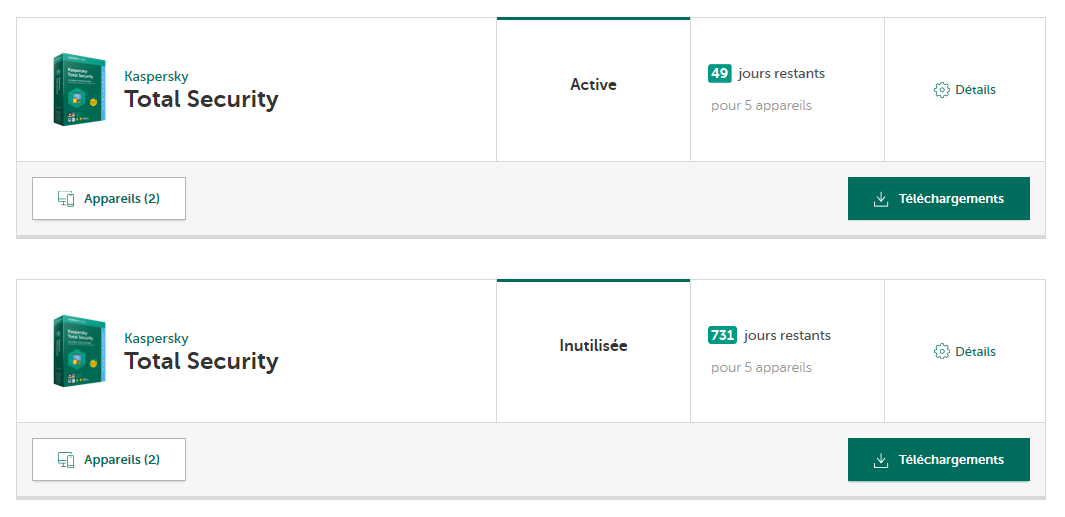Viewport: 1065px width, 517px height.
Task: Select the Active status label
Action: coord(593,85)
